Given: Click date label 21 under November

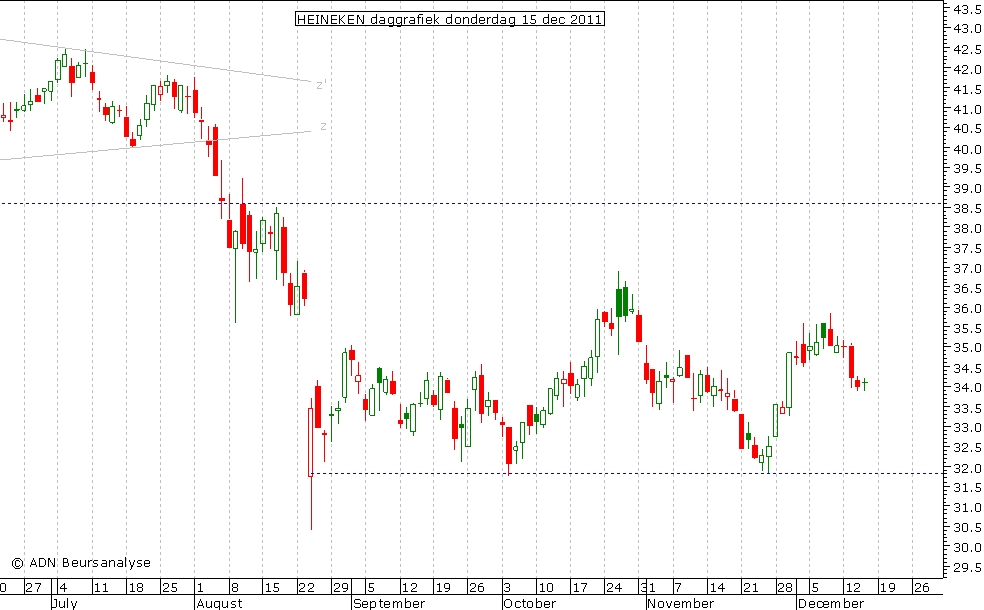Looking at the screenshot, I should pos(751,588).
